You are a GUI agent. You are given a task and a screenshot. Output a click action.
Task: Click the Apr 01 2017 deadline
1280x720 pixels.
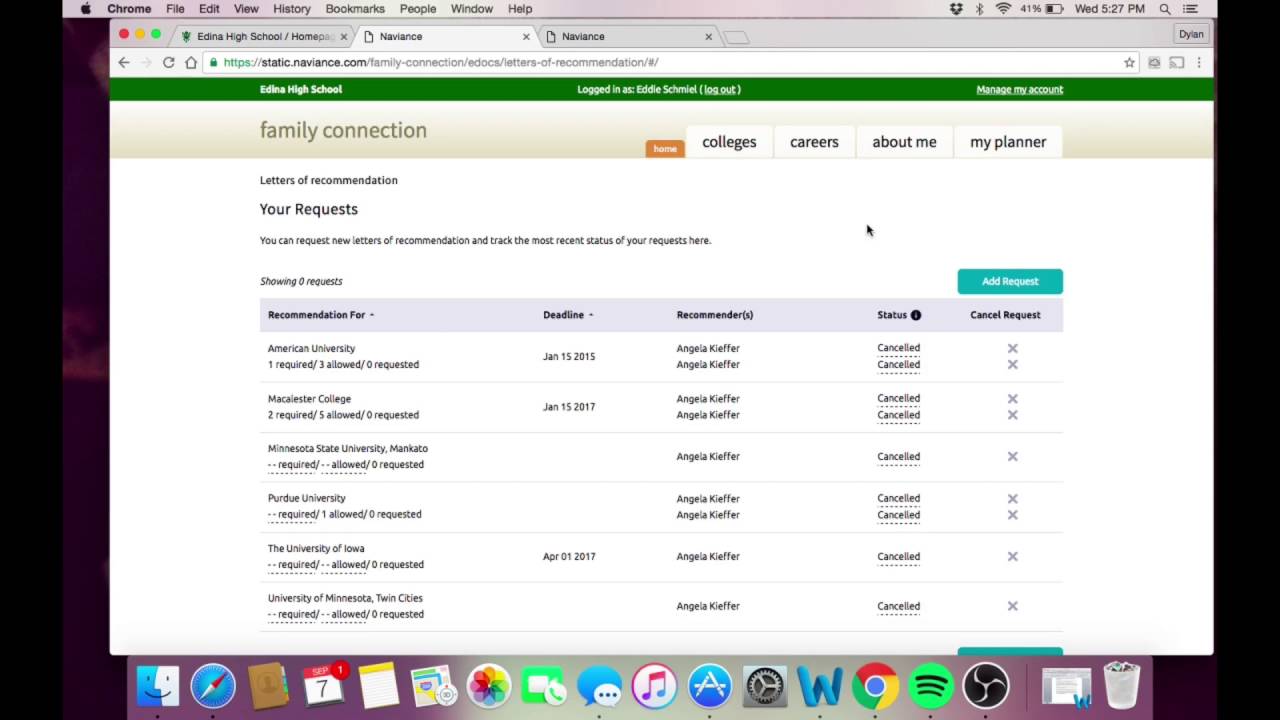point(569,556)
